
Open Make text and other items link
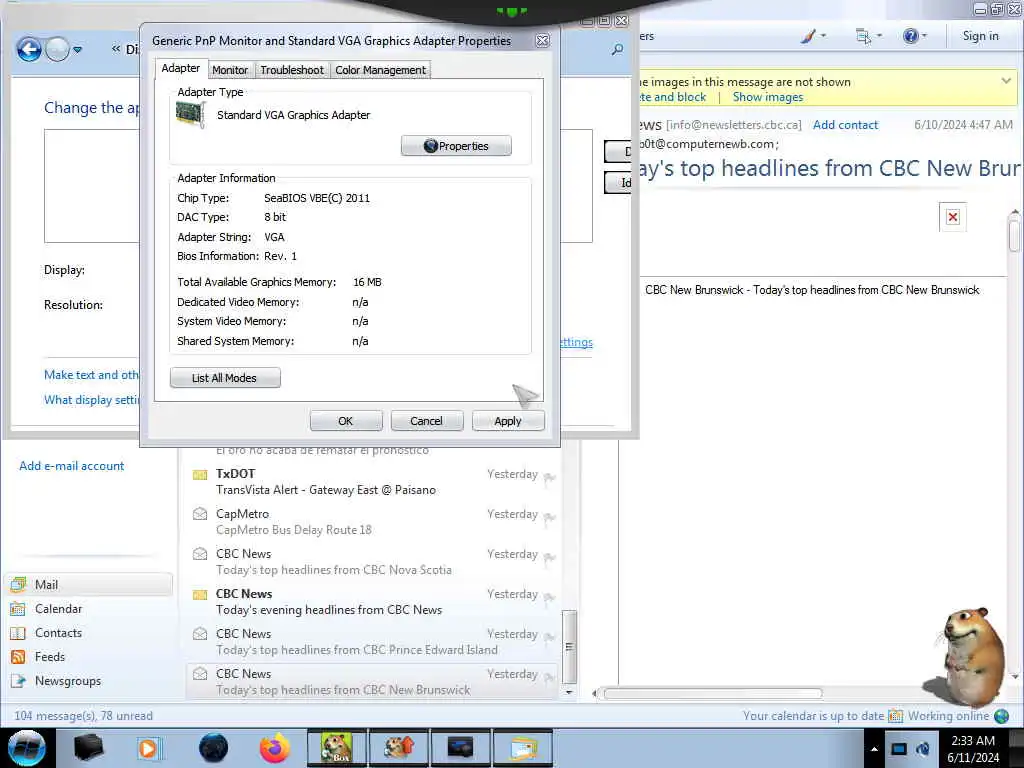click(x=91, y=375)
